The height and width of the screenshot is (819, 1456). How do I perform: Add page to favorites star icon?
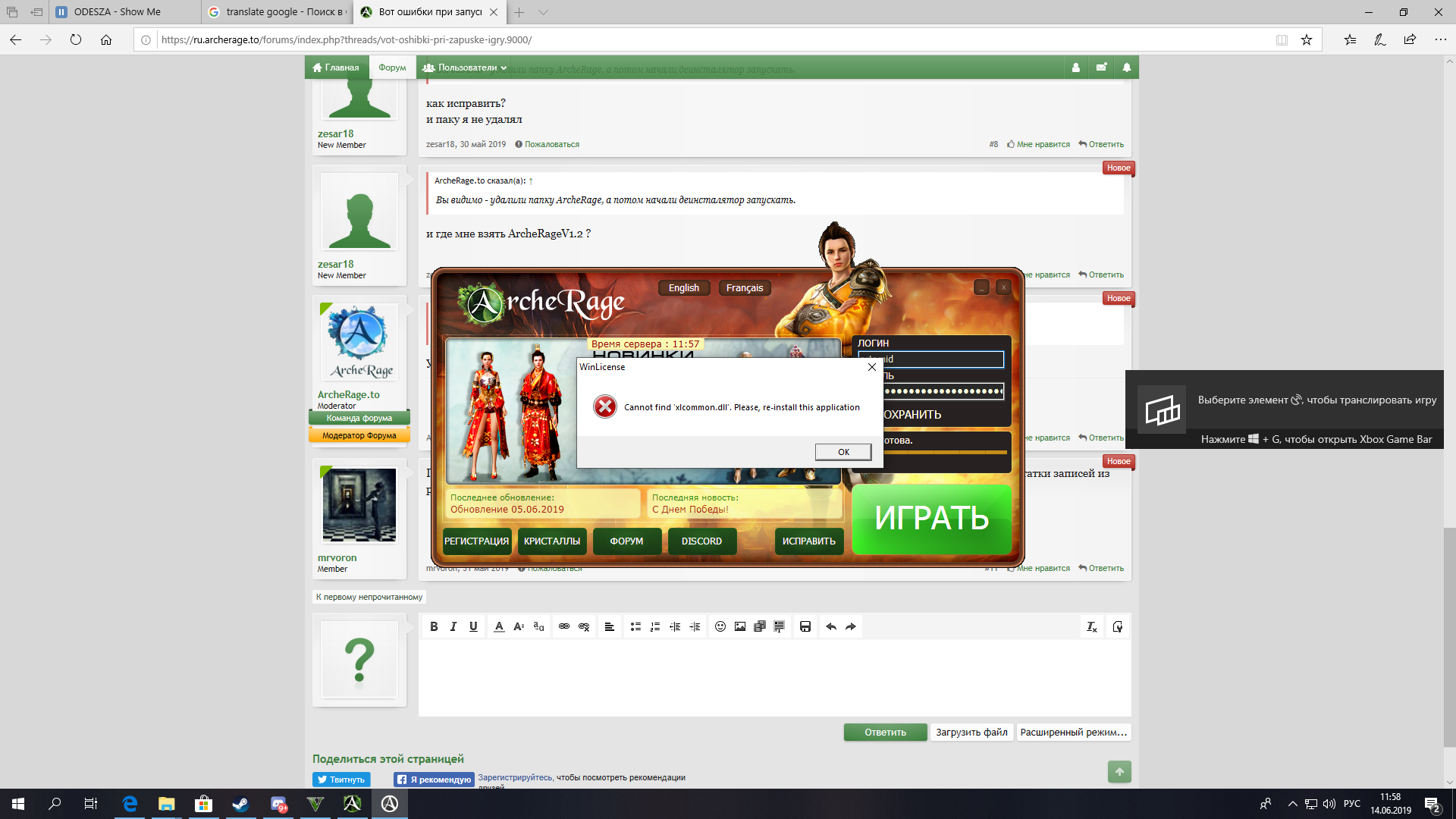pyautogui.click(x=1307, y=40)
